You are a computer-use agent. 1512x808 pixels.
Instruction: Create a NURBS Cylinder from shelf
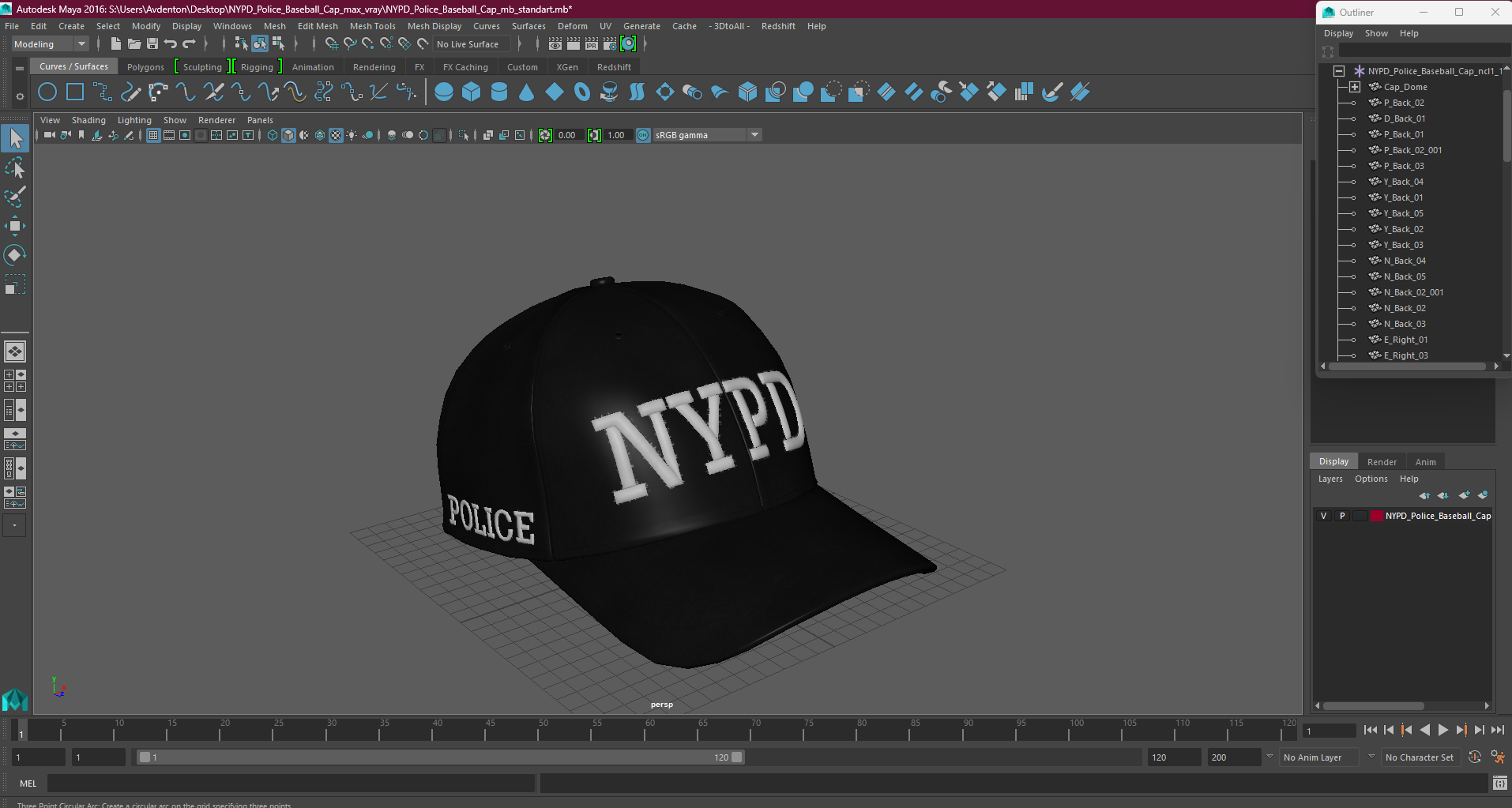click(x=499, y=92)
